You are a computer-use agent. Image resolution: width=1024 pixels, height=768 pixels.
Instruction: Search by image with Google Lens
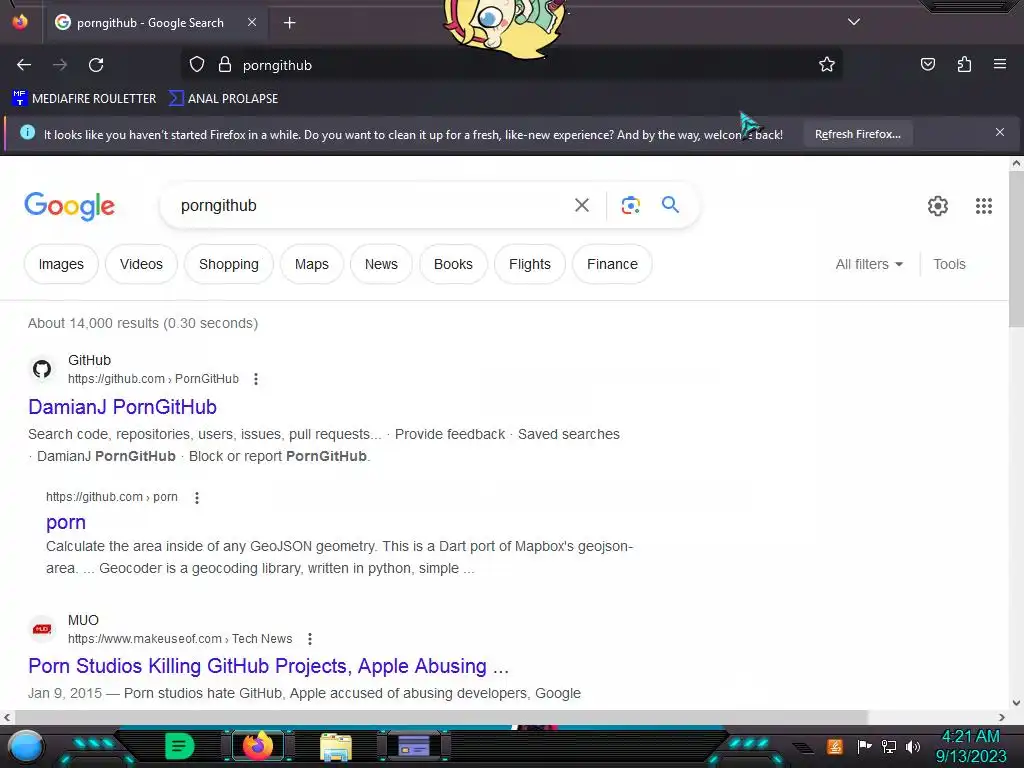(x=630, y=205)
